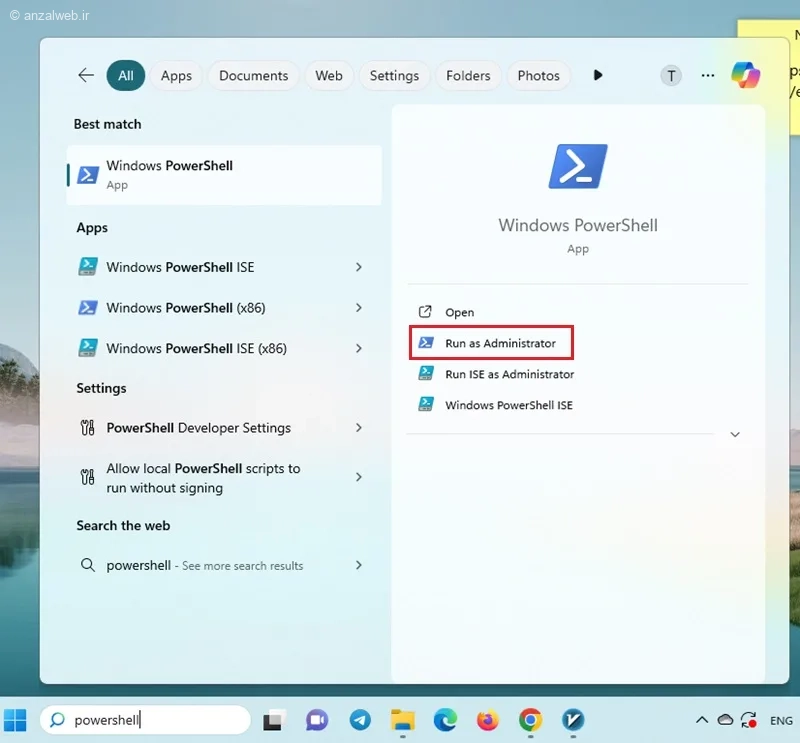The height and width of the screenshot is (743, 800).
Task: Show more filter tabs with play arrow
Action: pos(598,76)
